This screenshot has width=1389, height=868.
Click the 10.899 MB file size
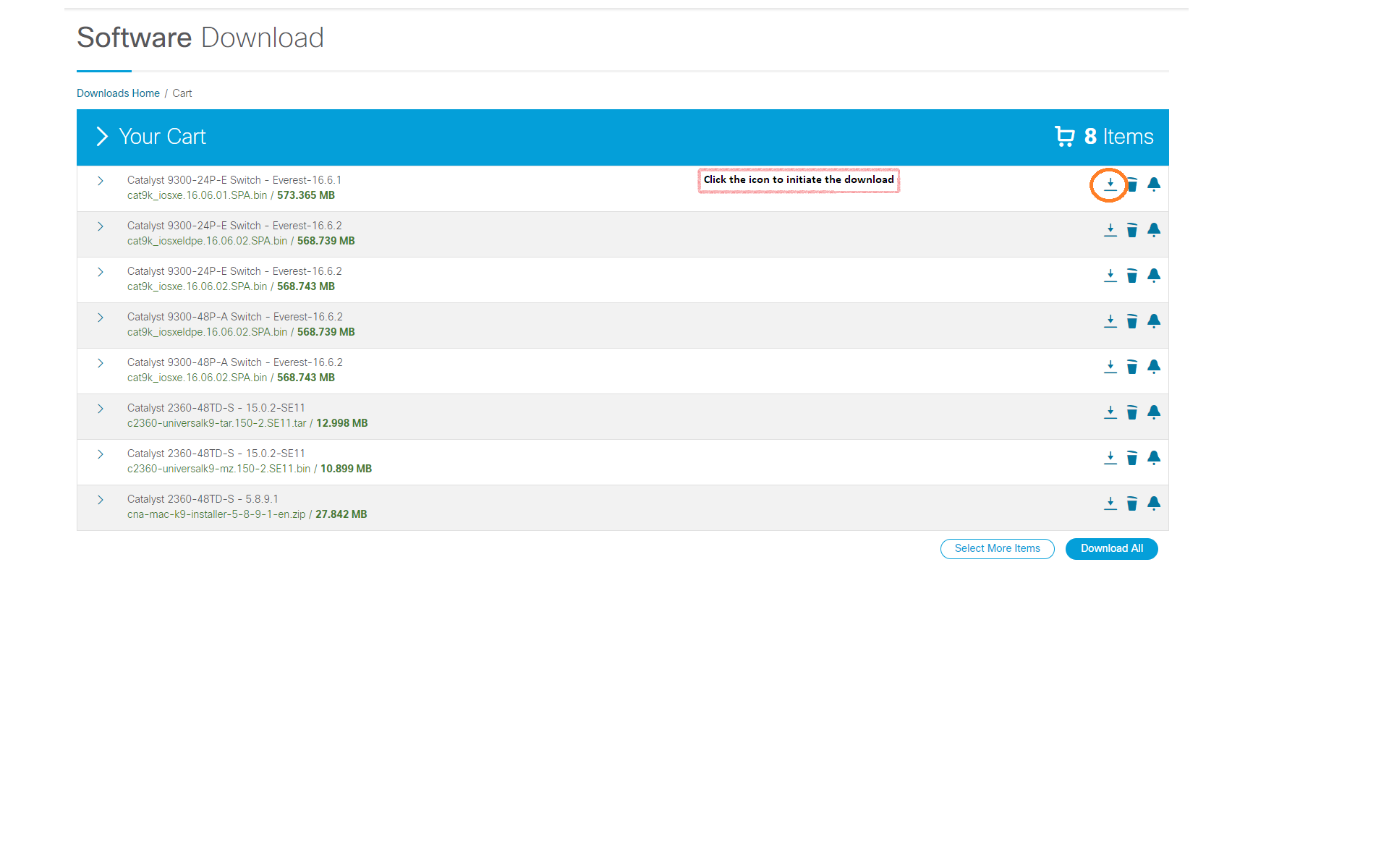tap(347, 469)
